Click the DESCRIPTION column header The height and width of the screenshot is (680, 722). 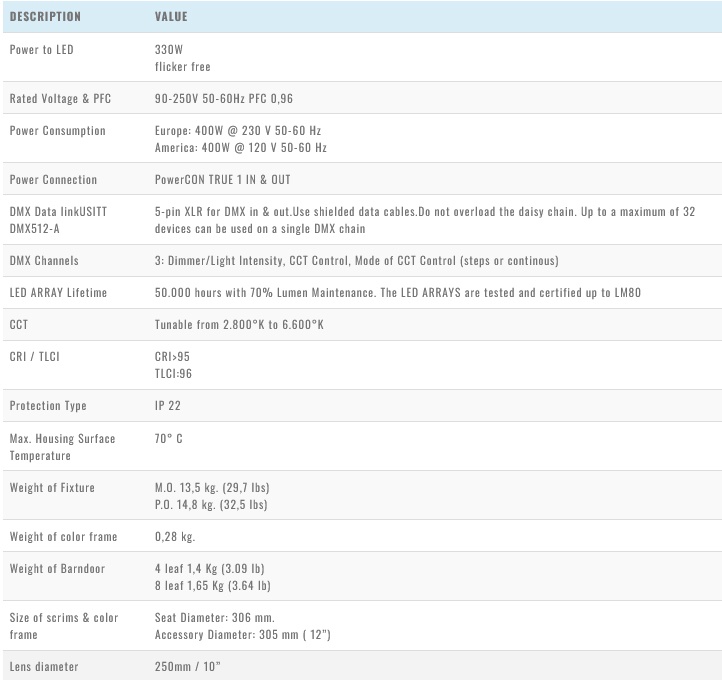pyautogui.click(x=45, y=17)
